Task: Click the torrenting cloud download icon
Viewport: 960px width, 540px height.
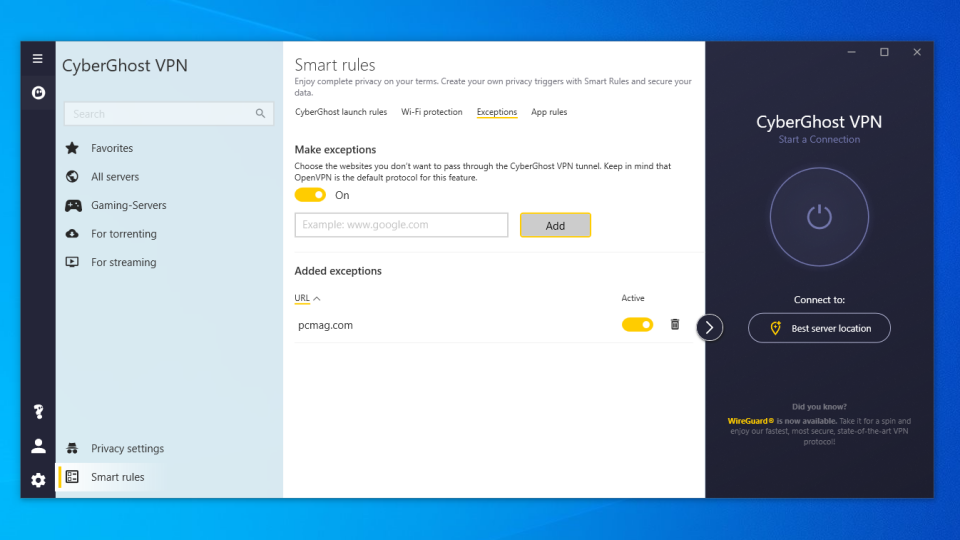Action: pyautogui.click(x=72, y=233)
